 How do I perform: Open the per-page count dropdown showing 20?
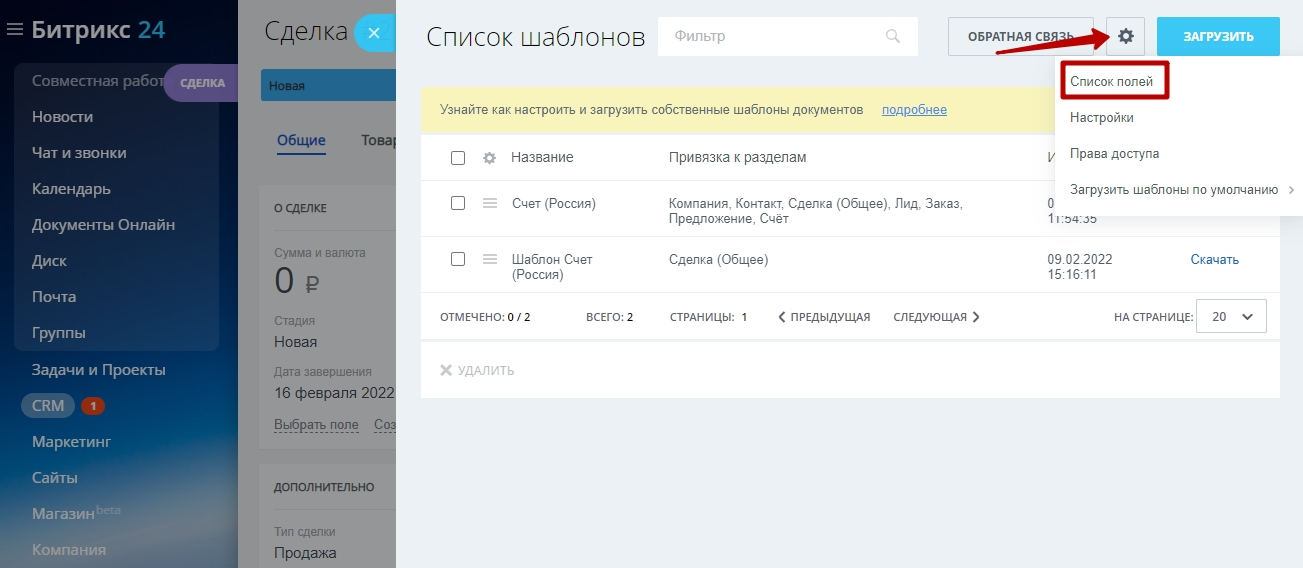point(1231,316)
